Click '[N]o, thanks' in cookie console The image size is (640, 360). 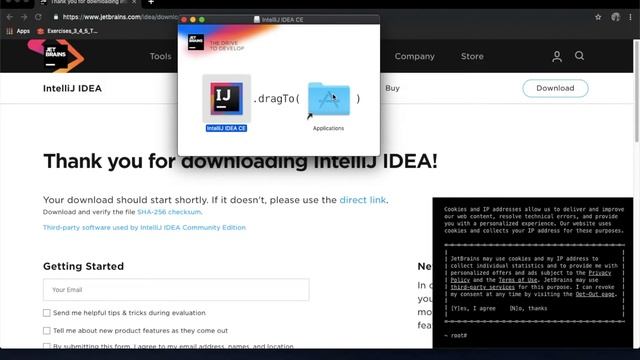528,309
